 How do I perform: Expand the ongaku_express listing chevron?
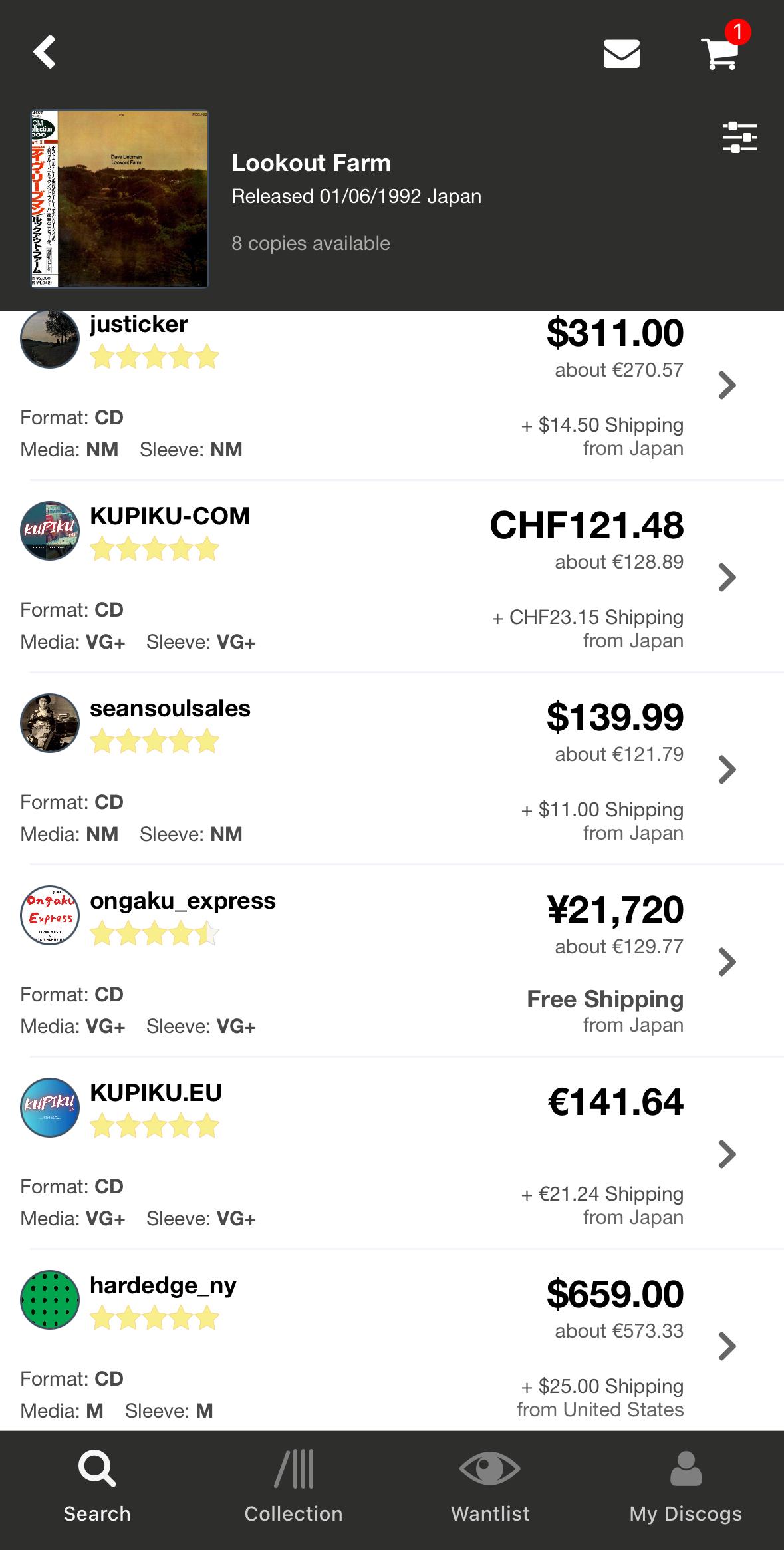pyautogui.click(x=727, y=962)
